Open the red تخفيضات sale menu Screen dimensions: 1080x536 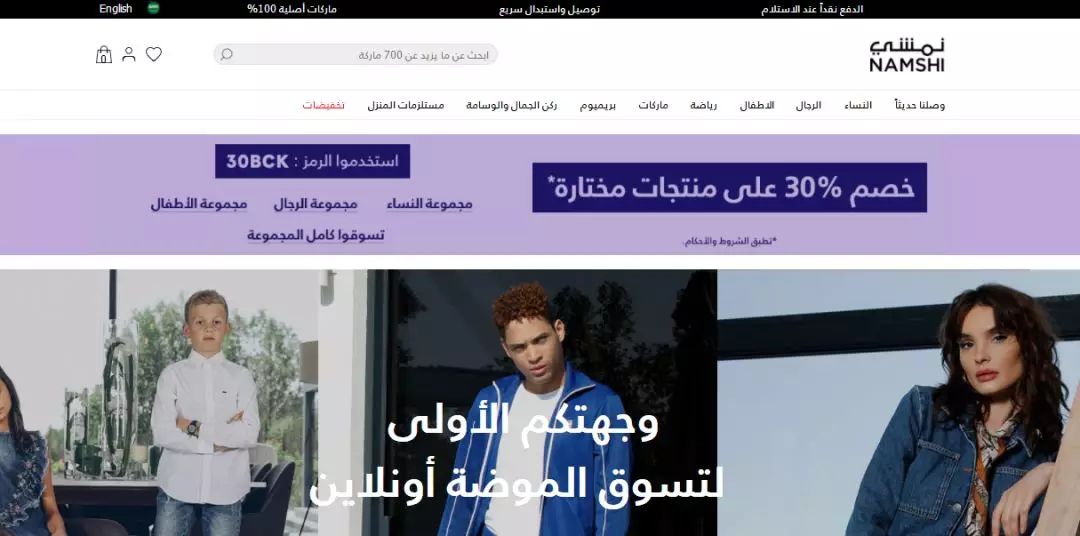(x=324, y=105)
